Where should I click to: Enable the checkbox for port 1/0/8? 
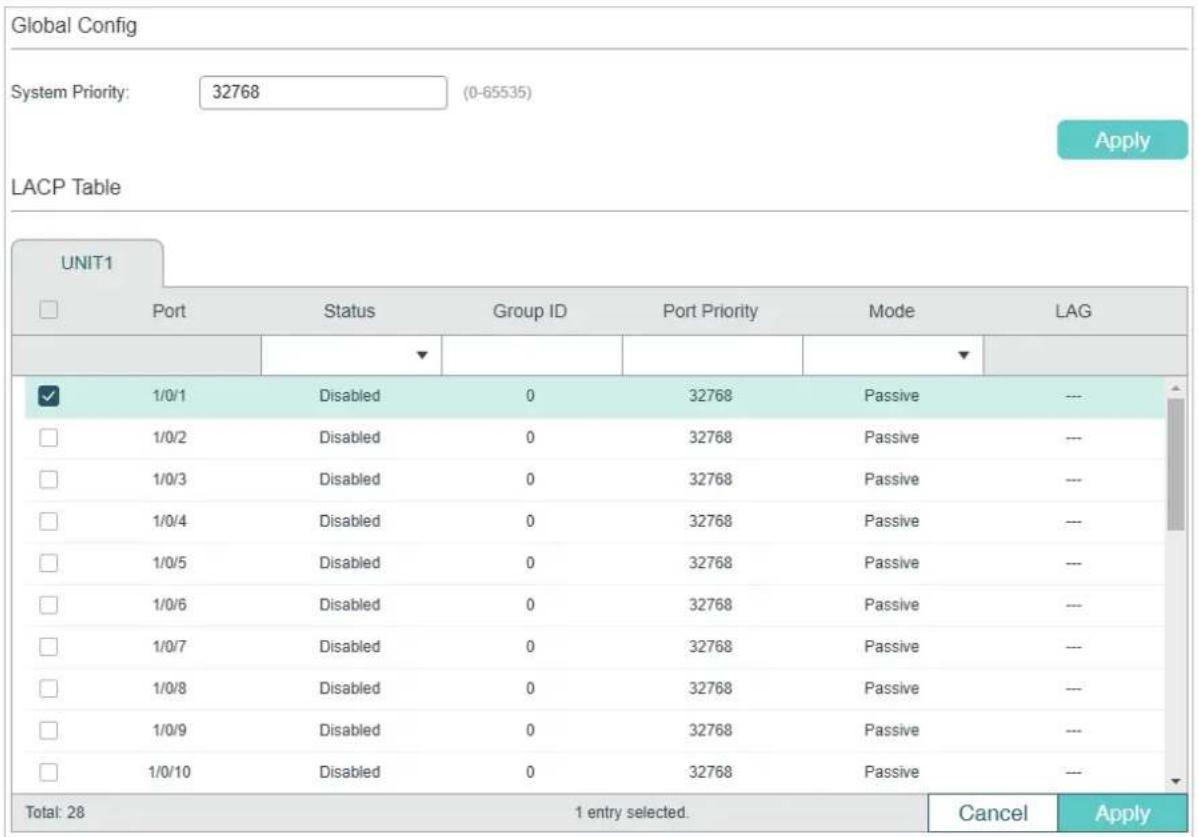click(x=48, y=688)
